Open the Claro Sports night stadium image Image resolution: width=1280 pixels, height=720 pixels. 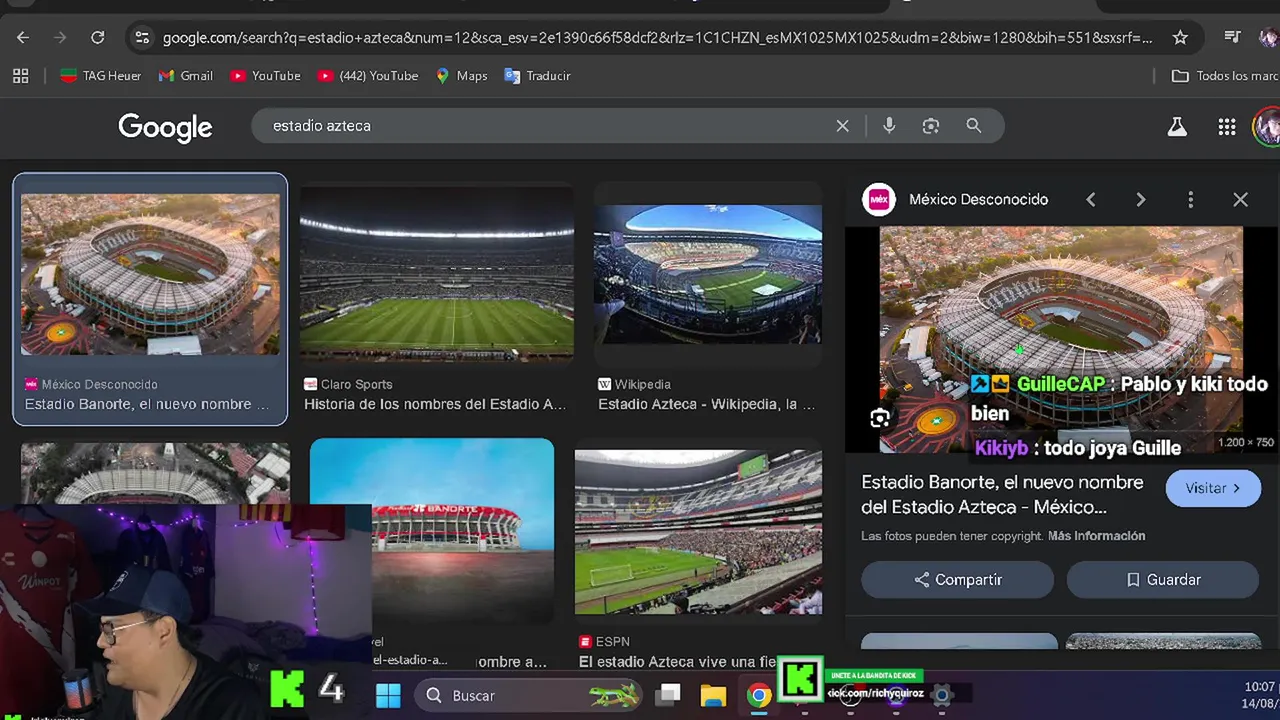pos(437,272)
